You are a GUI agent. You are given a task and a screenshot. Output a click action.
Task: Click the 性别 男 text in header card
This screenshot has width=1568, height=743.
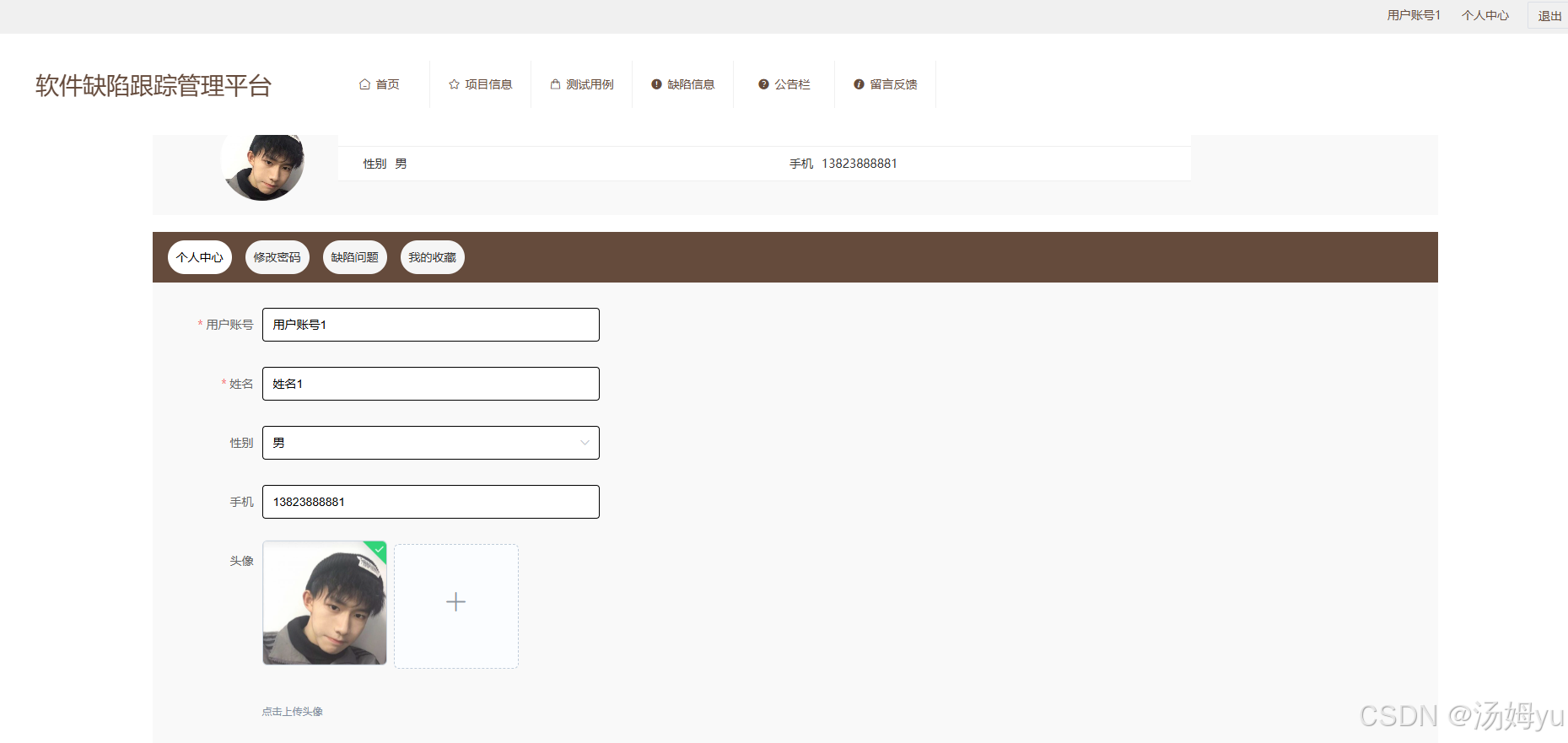pos(385,164)
